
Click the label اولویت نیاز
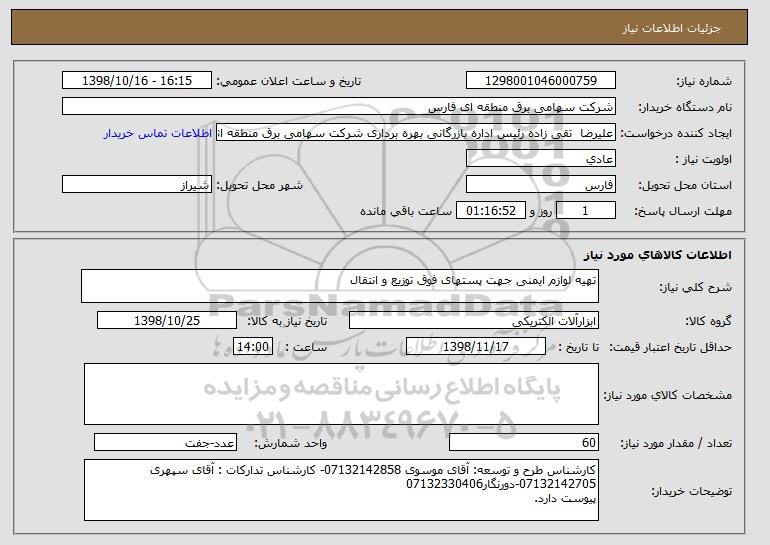703,160
